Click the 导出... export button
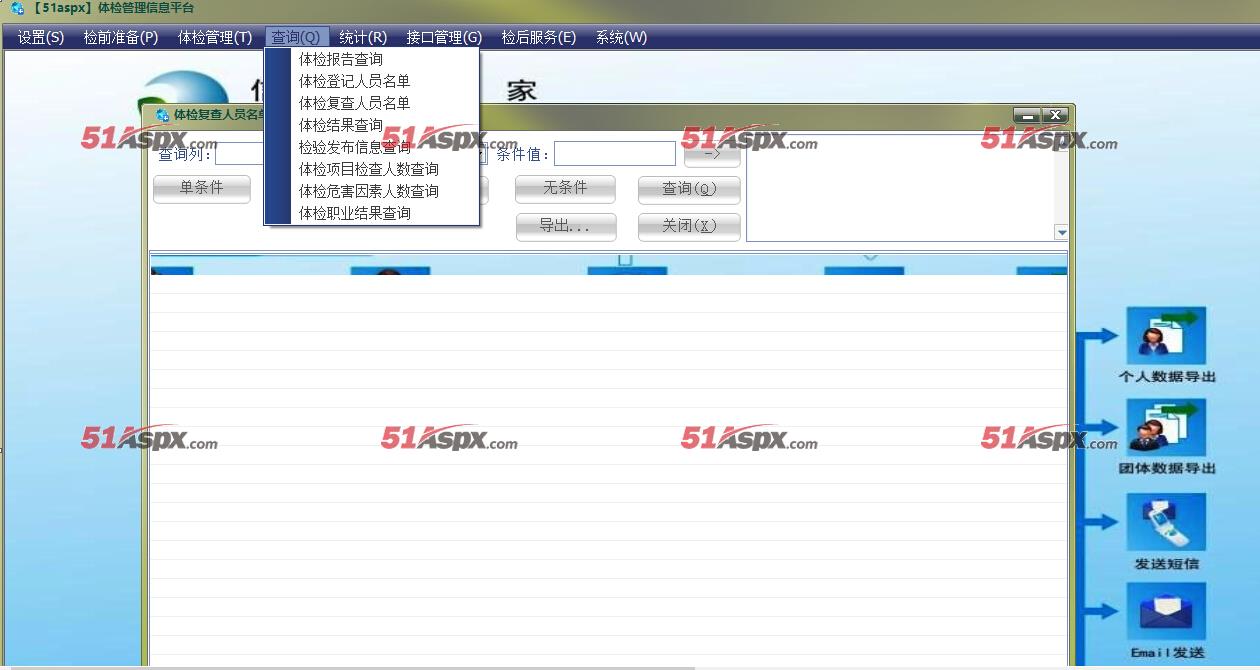1260x670 pixels. click(x=566, y=226)
